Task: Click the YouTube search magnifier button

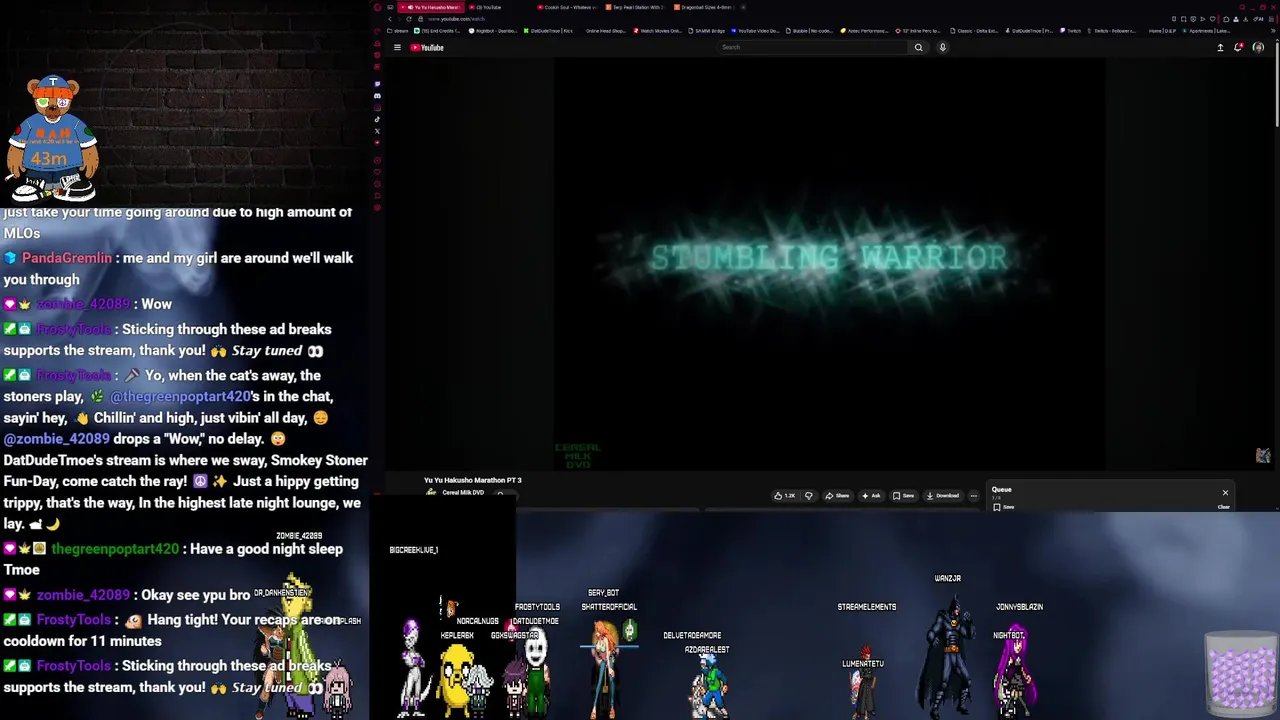Action: [x=918, y=47]
